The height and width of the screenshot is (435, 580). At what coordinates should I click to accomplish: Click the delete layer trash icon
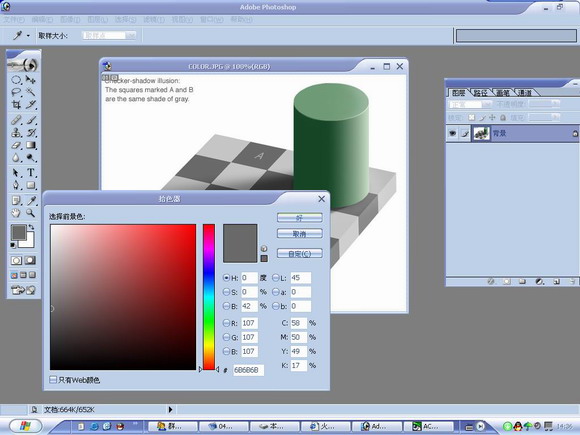point(572,282)
